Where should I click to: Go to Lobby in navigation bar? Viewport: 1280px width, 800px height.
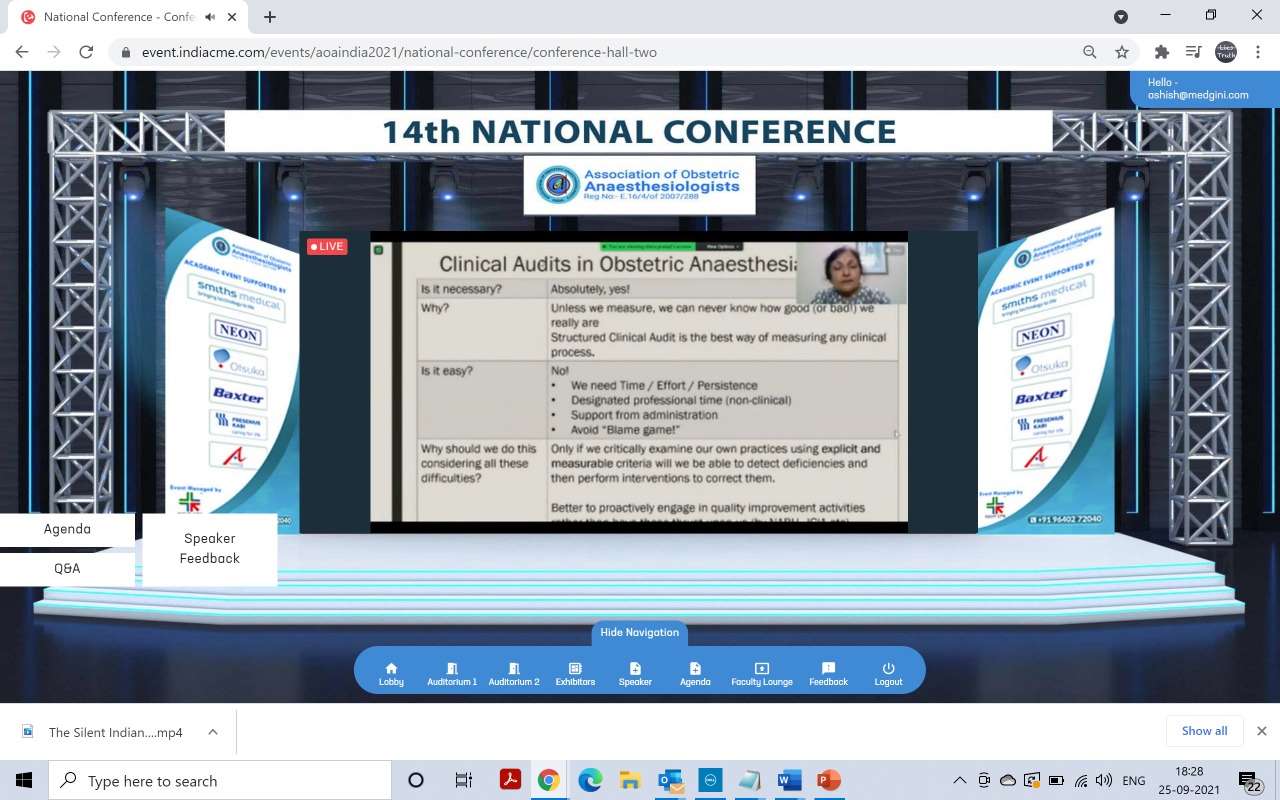tap(391, 674)
